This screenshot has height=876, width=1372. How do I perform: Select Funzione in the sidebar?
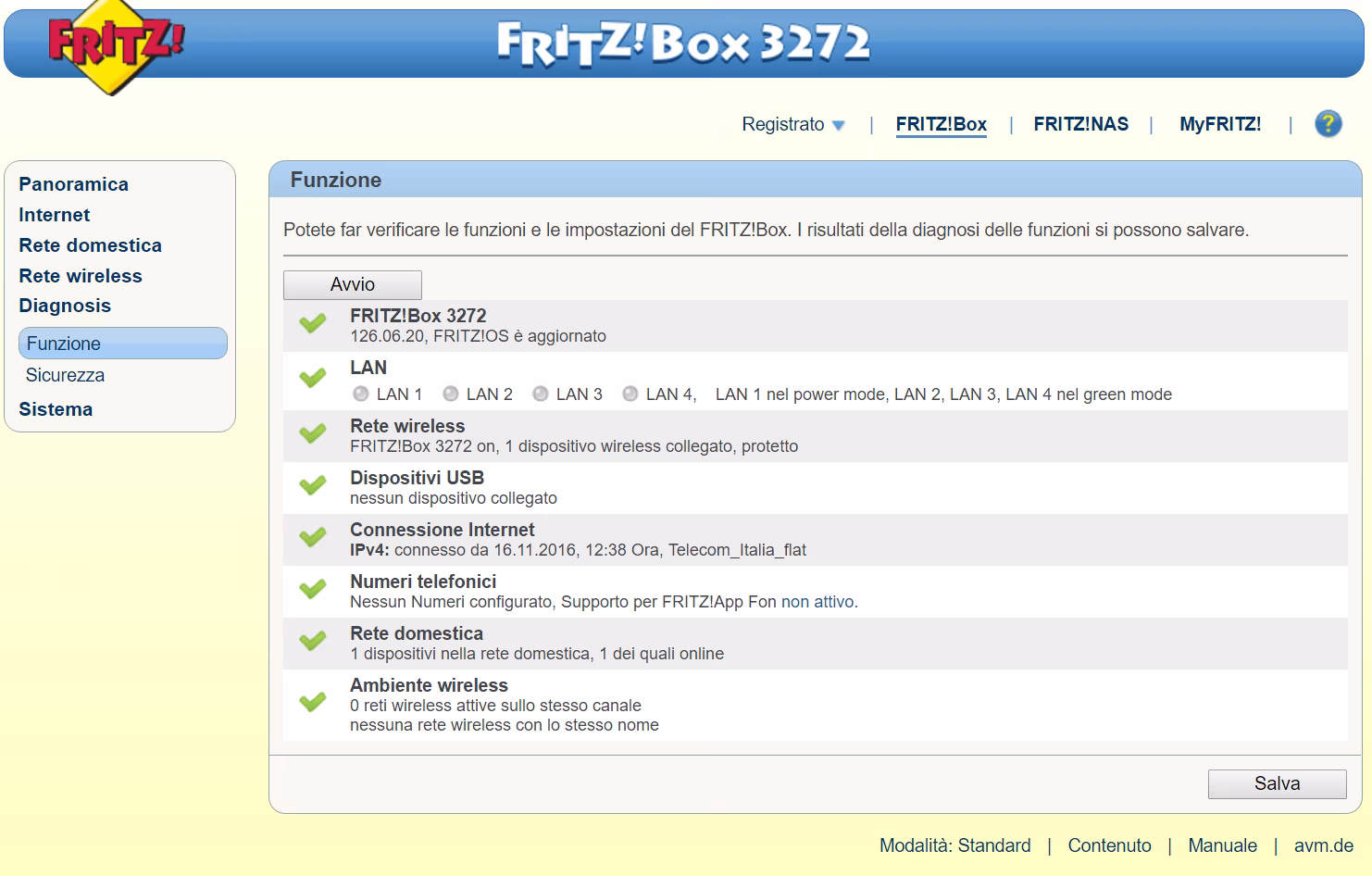123,344
